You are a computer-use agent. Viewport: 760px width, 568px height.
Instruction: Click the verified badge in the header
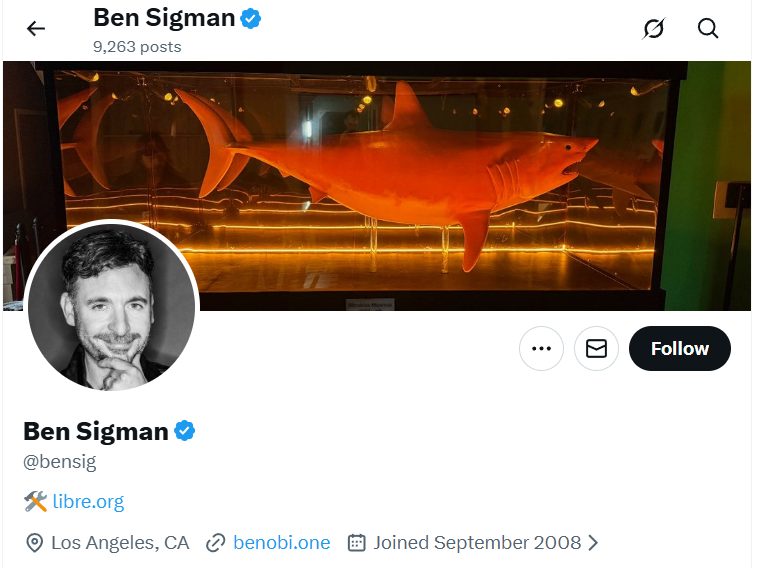tap(251, 17)
